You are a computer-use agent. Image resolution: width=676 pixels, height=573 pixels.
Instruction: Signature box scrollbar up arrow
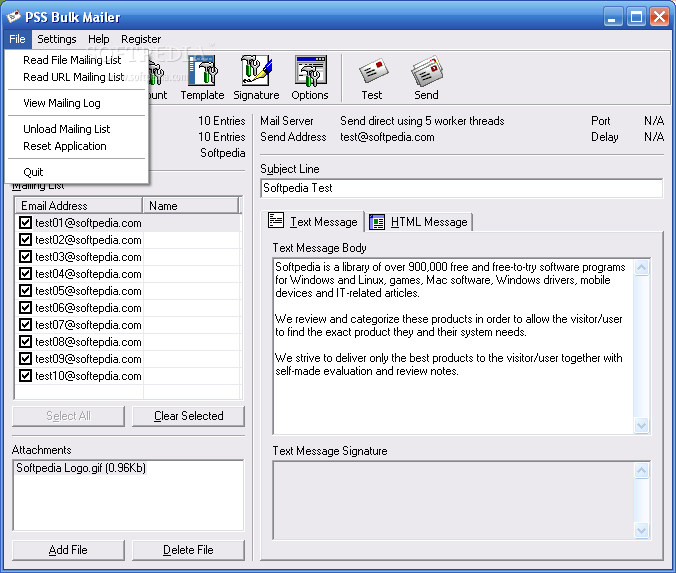pyautogui.click(x=642, y=470)
